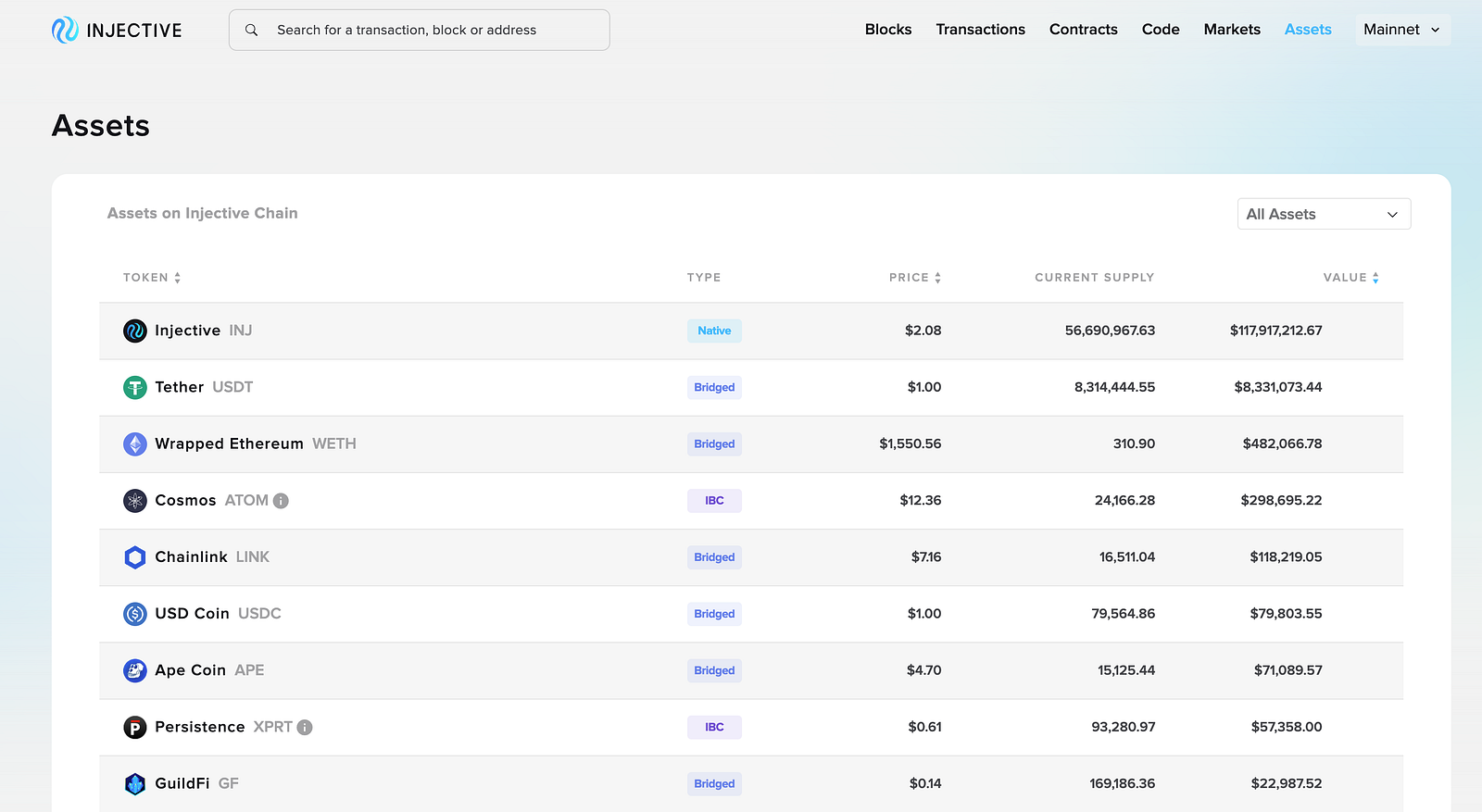Click the 310.90 supply cell
This screenshot has width=1482, height=812.
click(1134, 444)
